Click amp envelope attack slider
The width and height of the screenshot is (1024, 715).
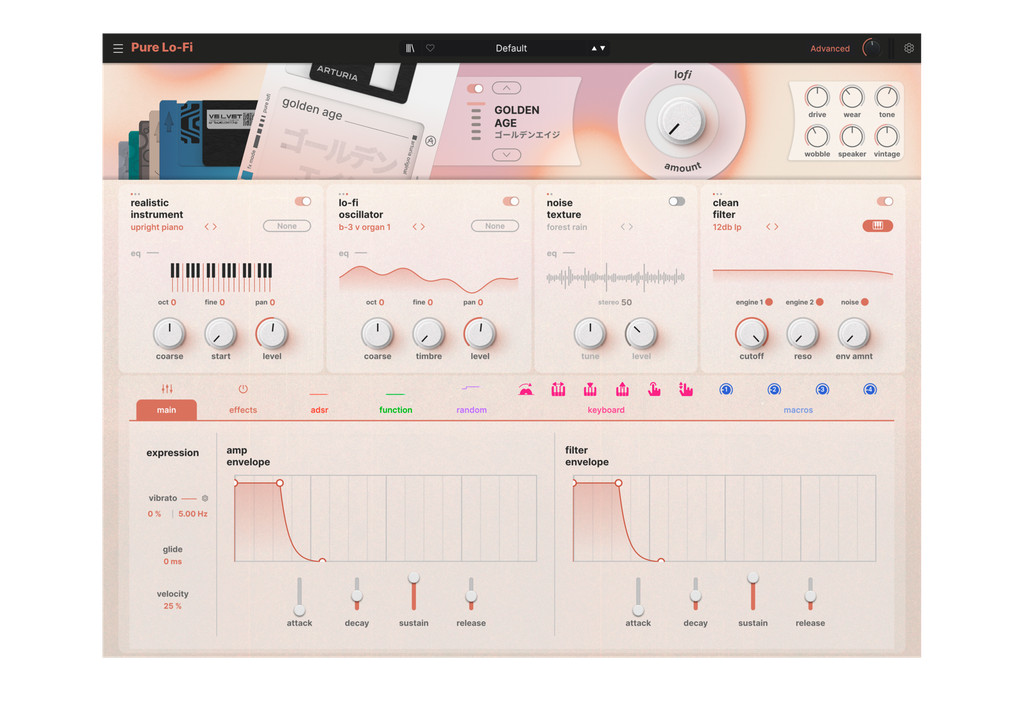point(299,596)
